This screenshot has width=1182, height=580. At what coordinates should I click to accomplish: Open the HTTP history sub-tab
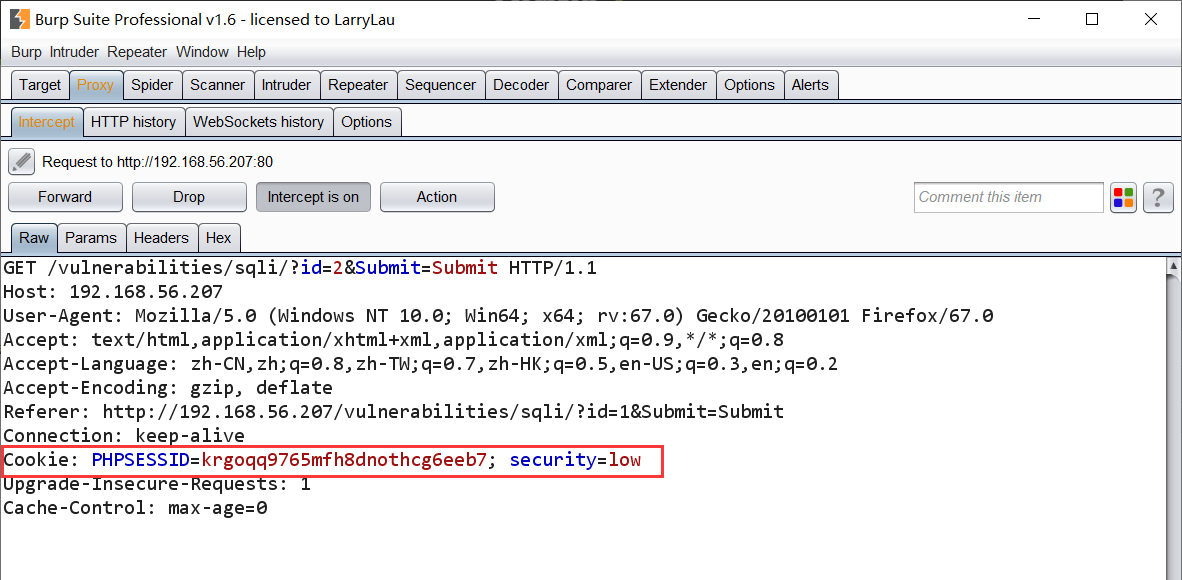point(133,122)
